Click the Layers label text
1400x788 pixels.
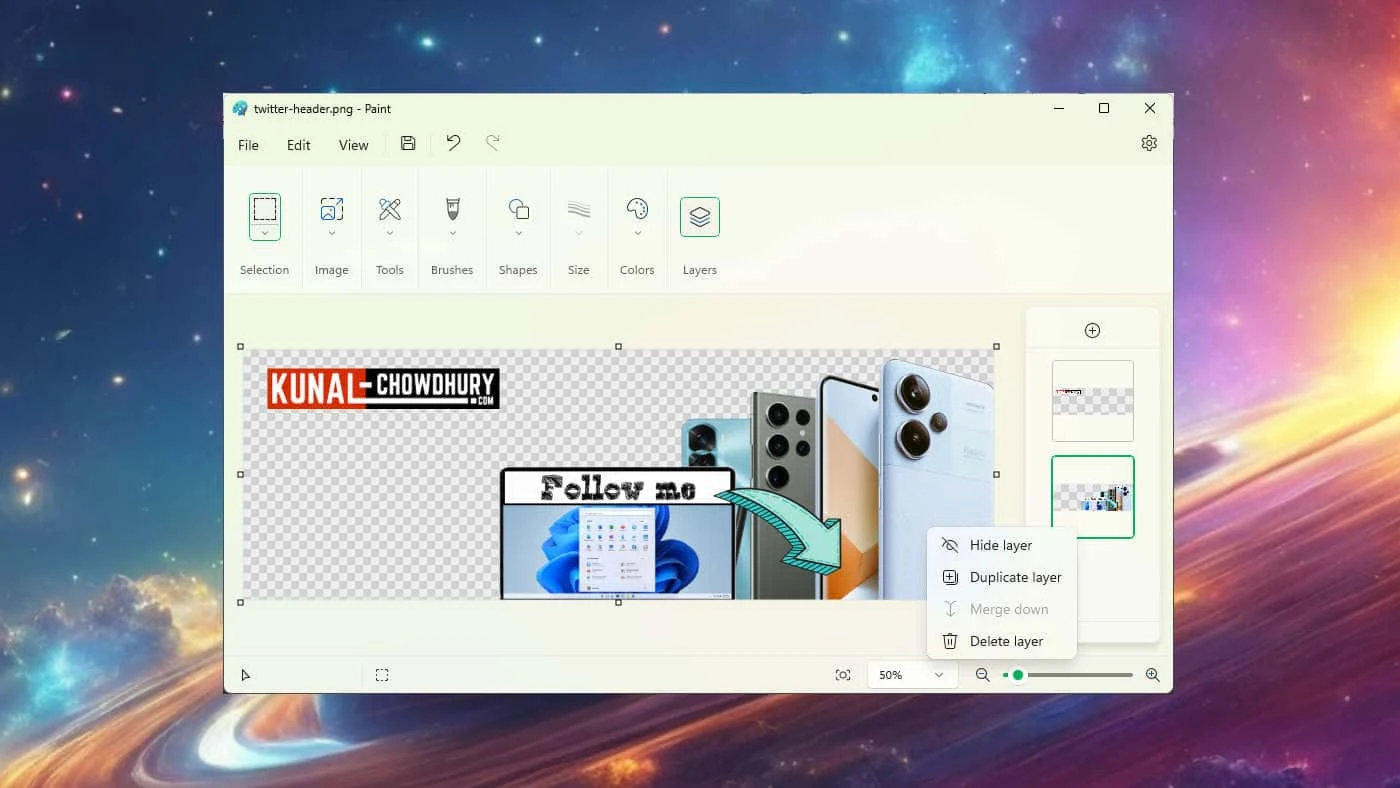[x=700, y=270]
